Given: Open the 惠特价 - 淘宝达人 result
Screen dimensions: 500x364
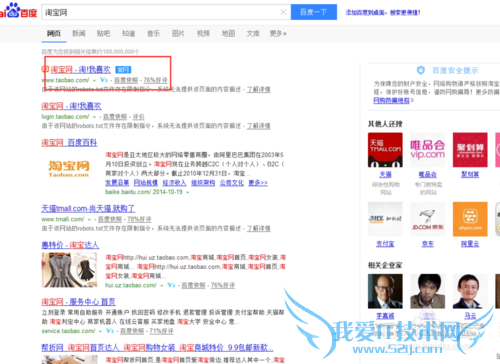Looking at the screenshot, I should click(x=70, y=245).
